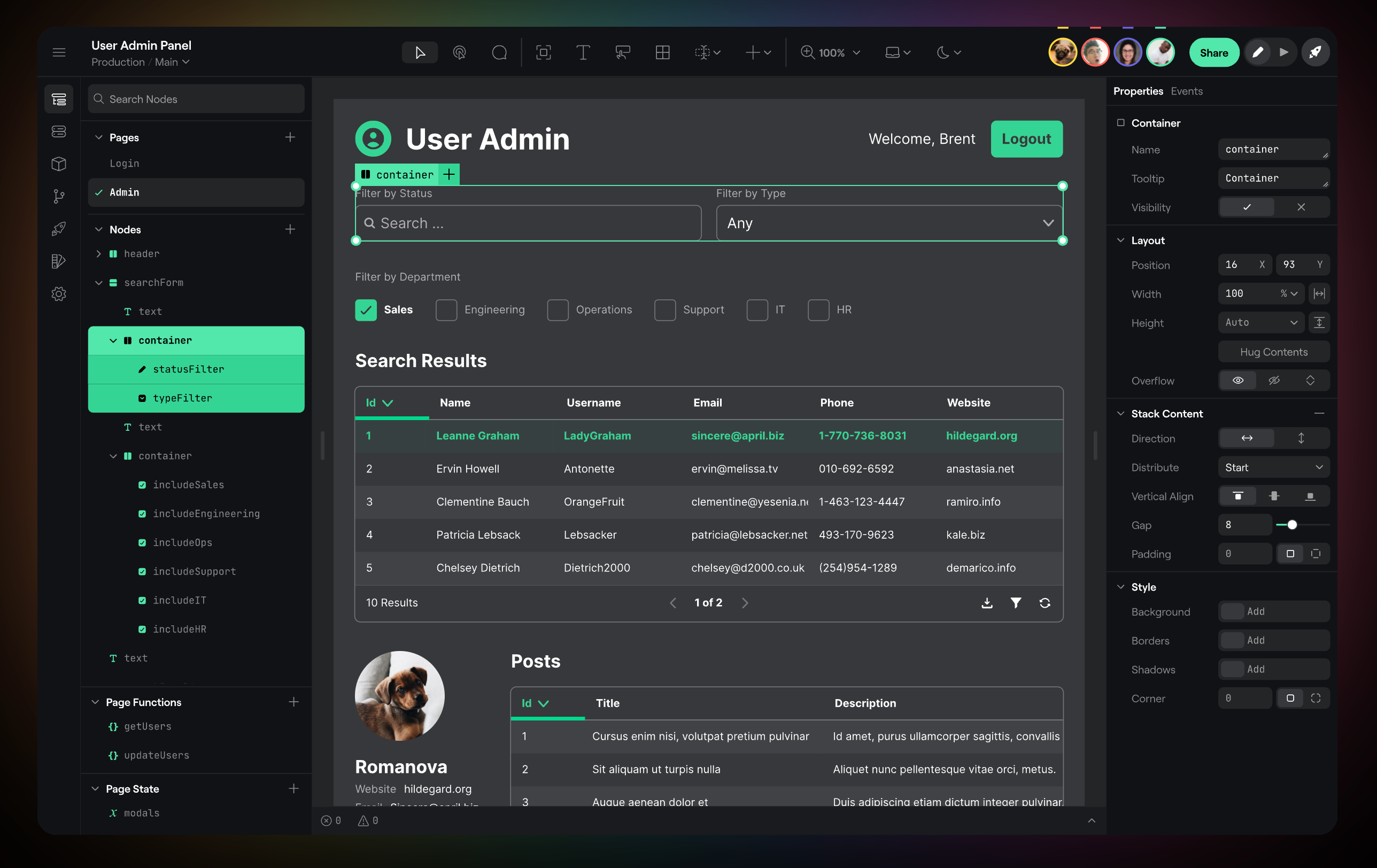Open the node tree sidebar panel

coord(59,99)
